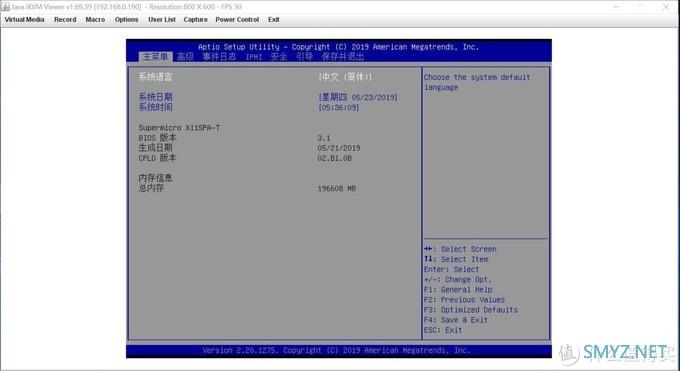Image resolution: width=680 pixels, height=371 pixels.
Task: Click the system time value 05:36:09
Action: point(339,108)
